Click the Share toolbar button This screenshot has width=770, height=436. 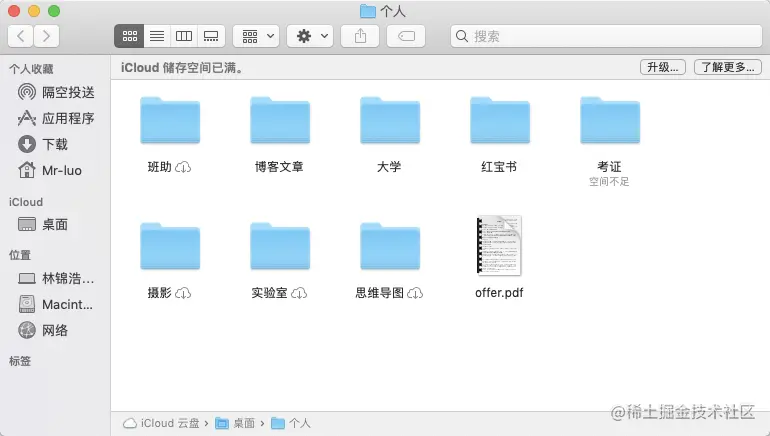coord(360,36)
